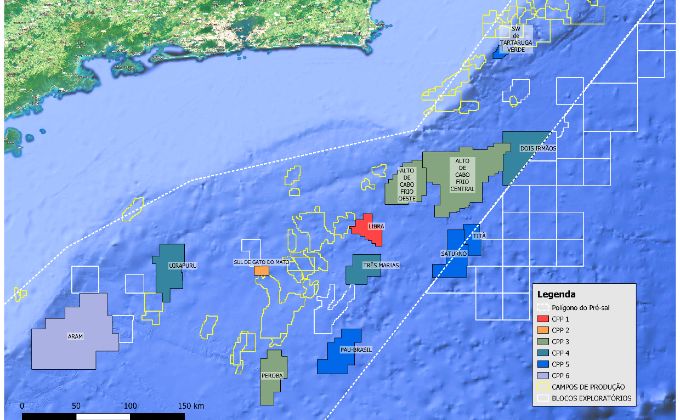Screen dimensions: 680x420
Task: Click the Legenda title text
Action: 557,295
